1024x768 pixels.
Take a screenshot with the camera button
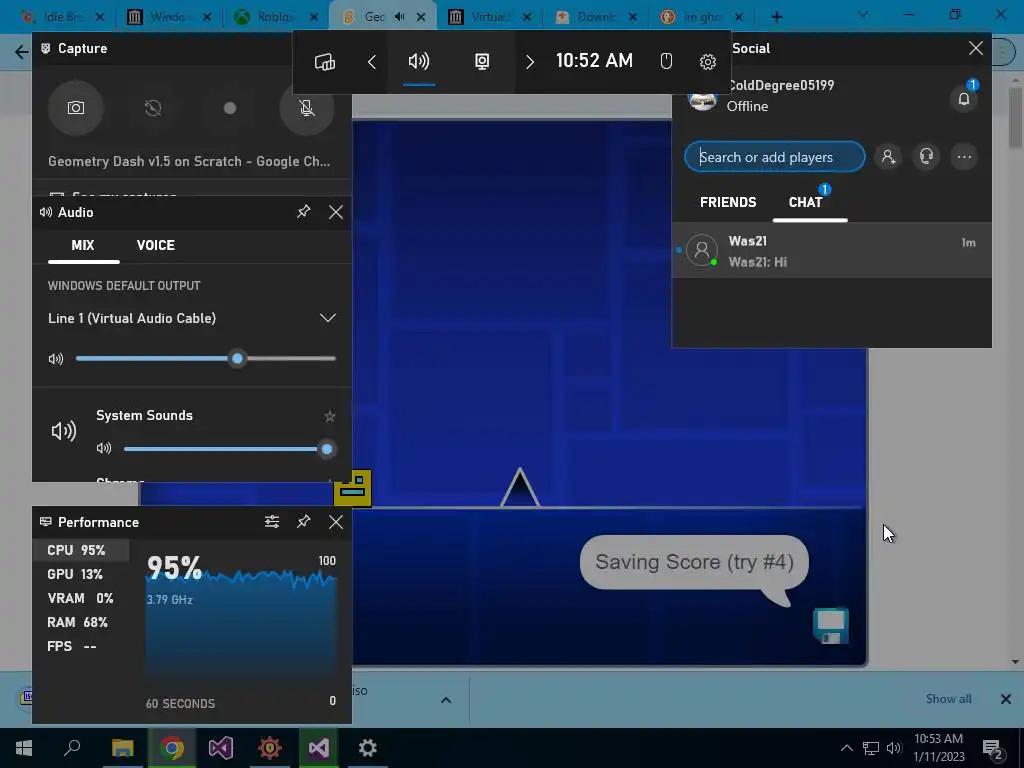pyautogui.click(x=76, y=108)
